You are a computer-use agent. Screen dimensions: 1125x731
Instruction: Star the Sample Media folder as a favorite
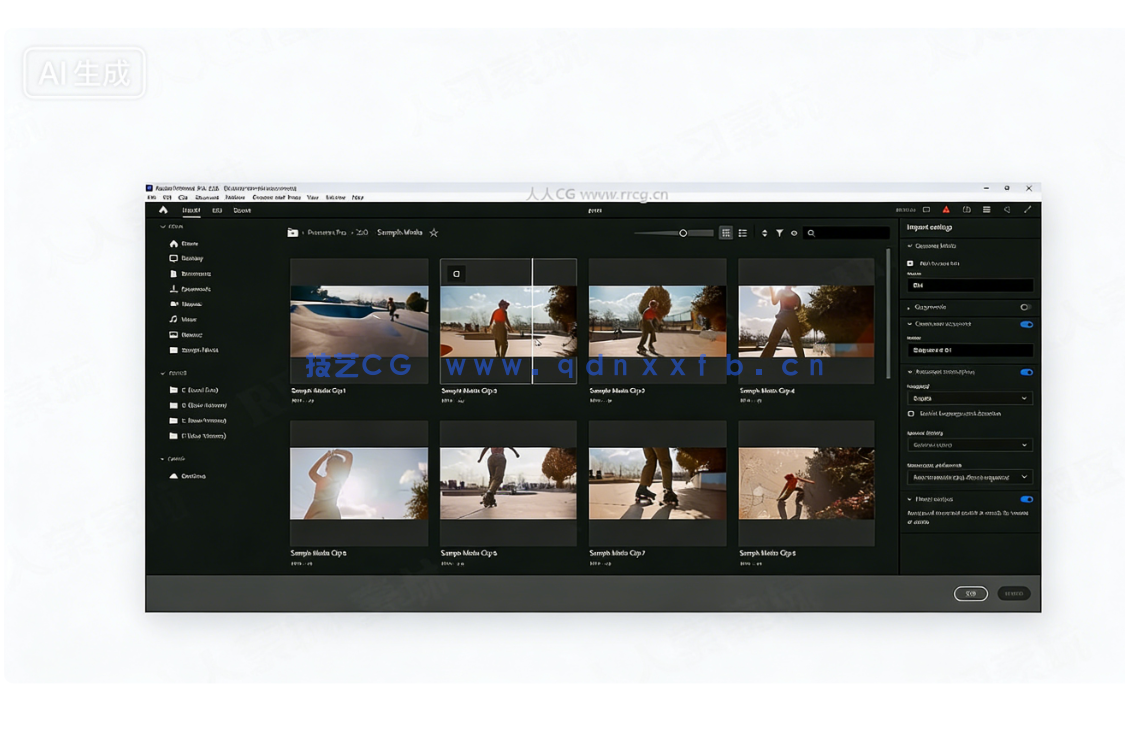coord(433,232)
